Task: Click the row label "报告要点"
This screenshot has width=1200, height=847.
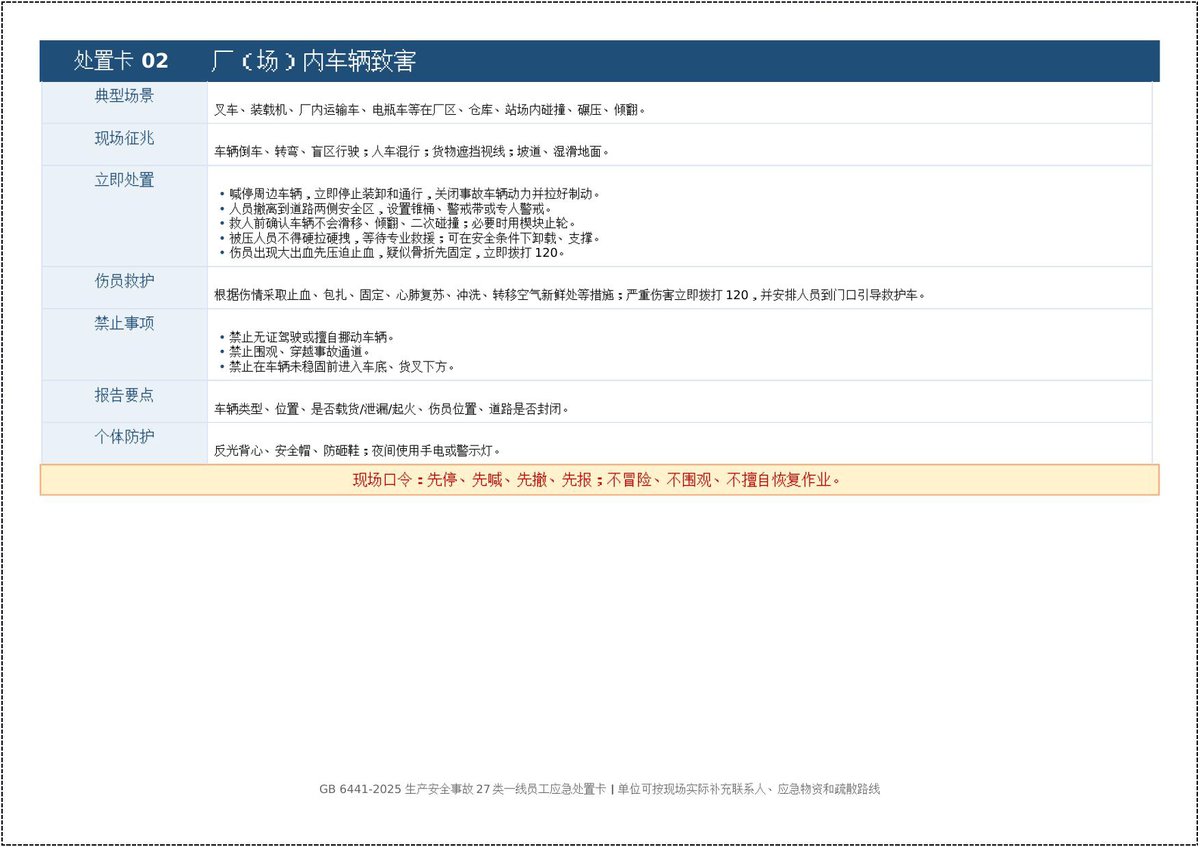Action: point(125,395)
